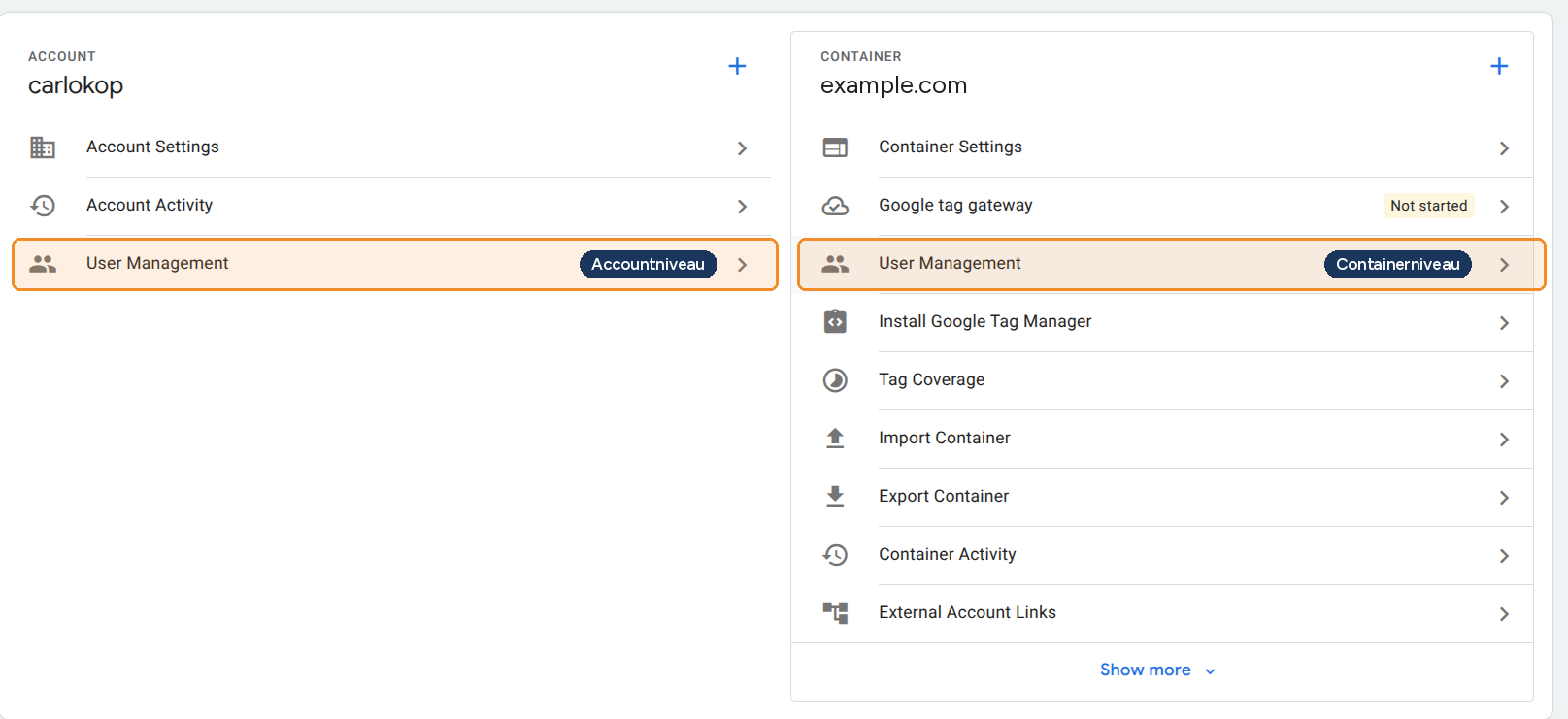Open the Account Settings chevron arrow

(x=742, y=148)
